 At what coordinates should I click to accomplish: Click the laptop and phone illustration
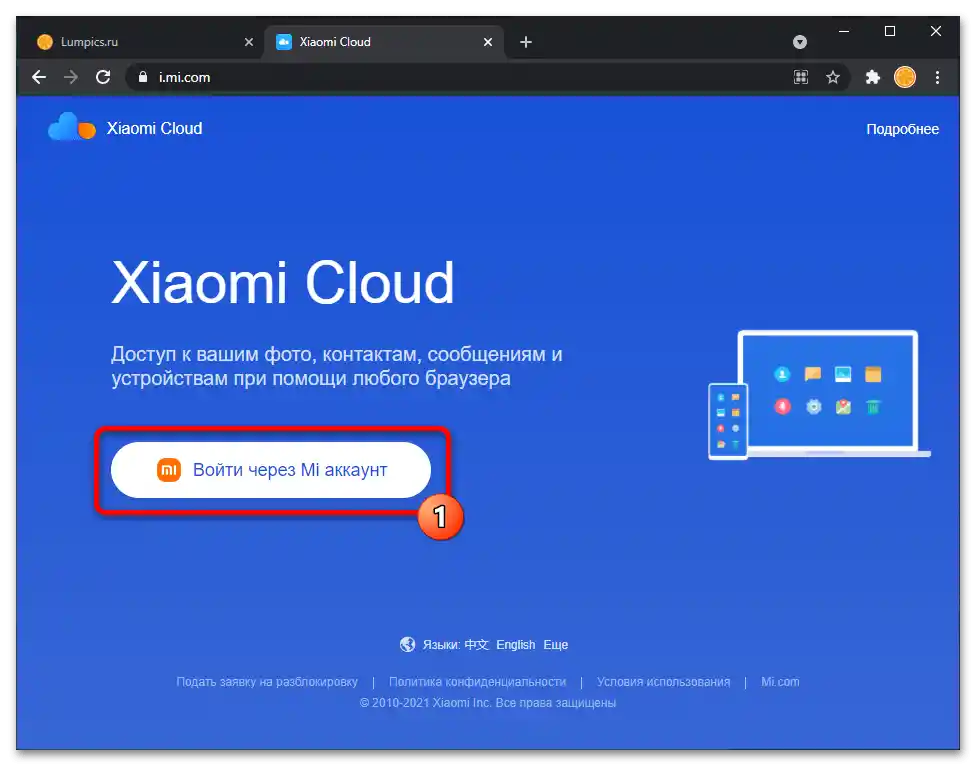click(819, 395)
